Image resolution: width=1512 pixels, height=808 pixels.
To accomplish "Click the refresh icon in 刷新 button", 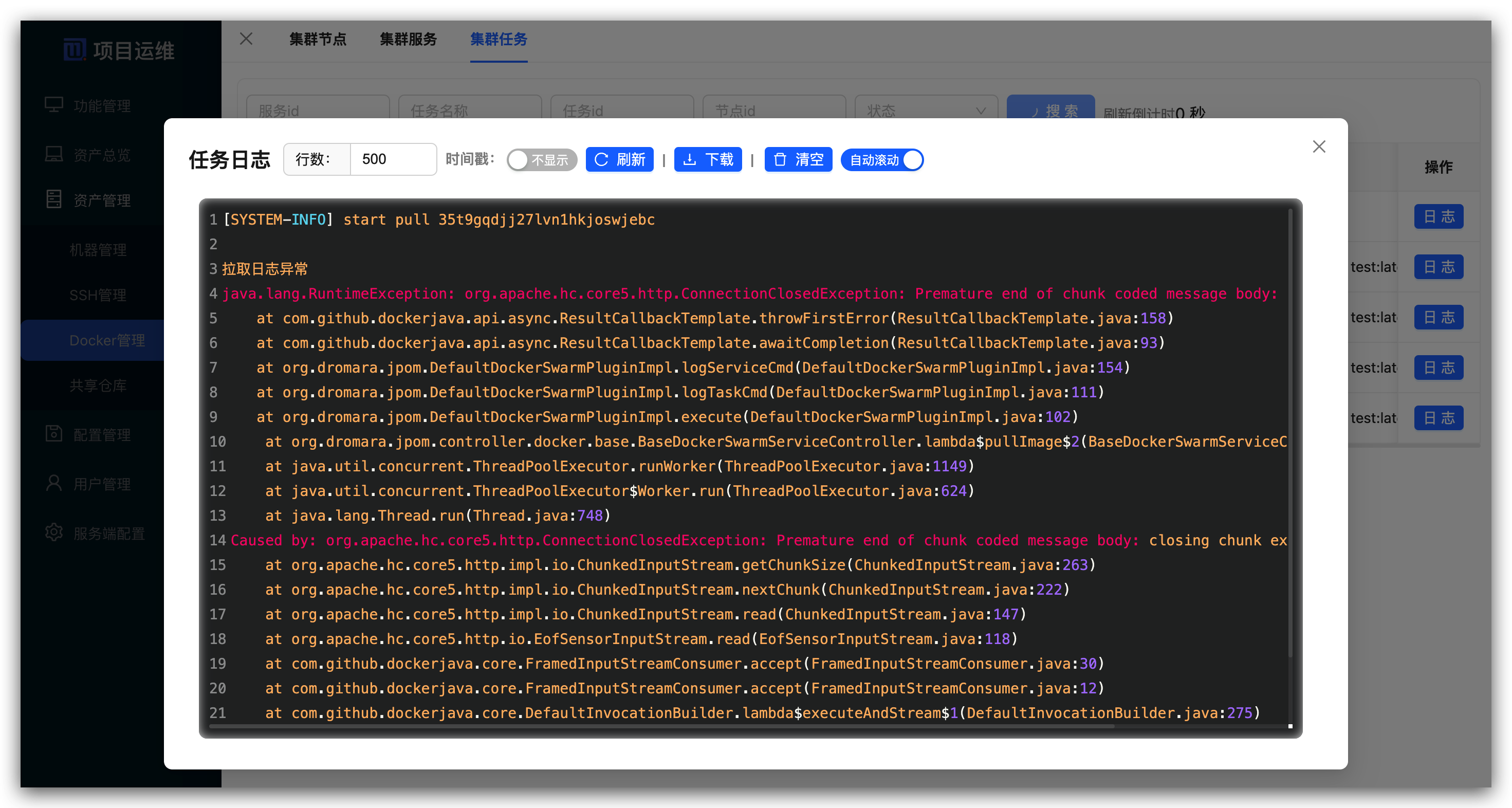I will 602,160.
